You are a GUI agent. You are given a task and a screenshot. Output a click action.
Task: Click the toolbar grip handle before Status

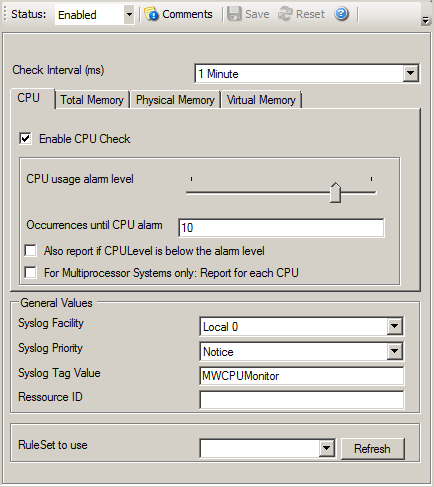(x=5, y=14)
